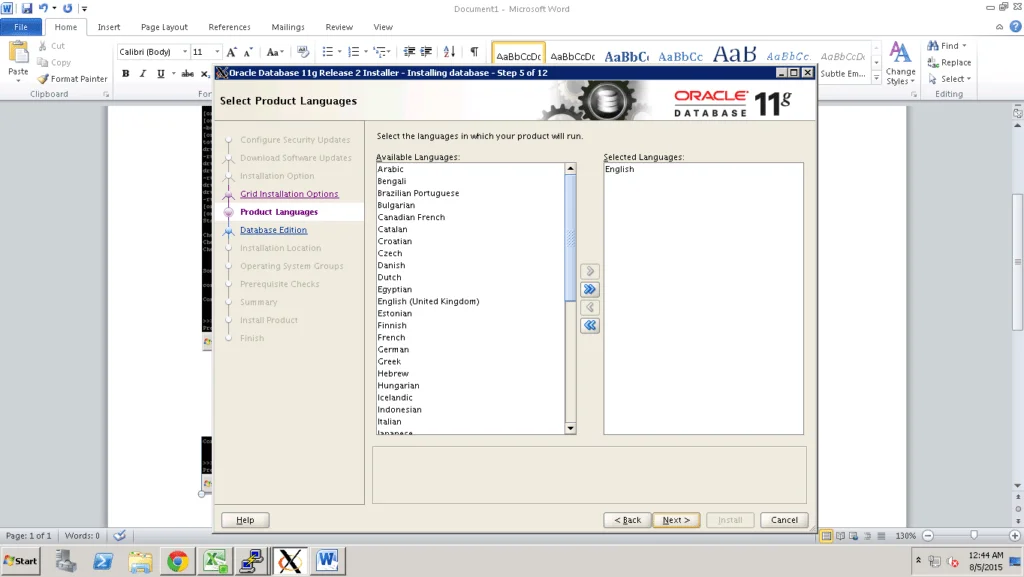The image size is (1024, 577).
Task: Click Grow Font icon in Word
Action: [231, 52]
